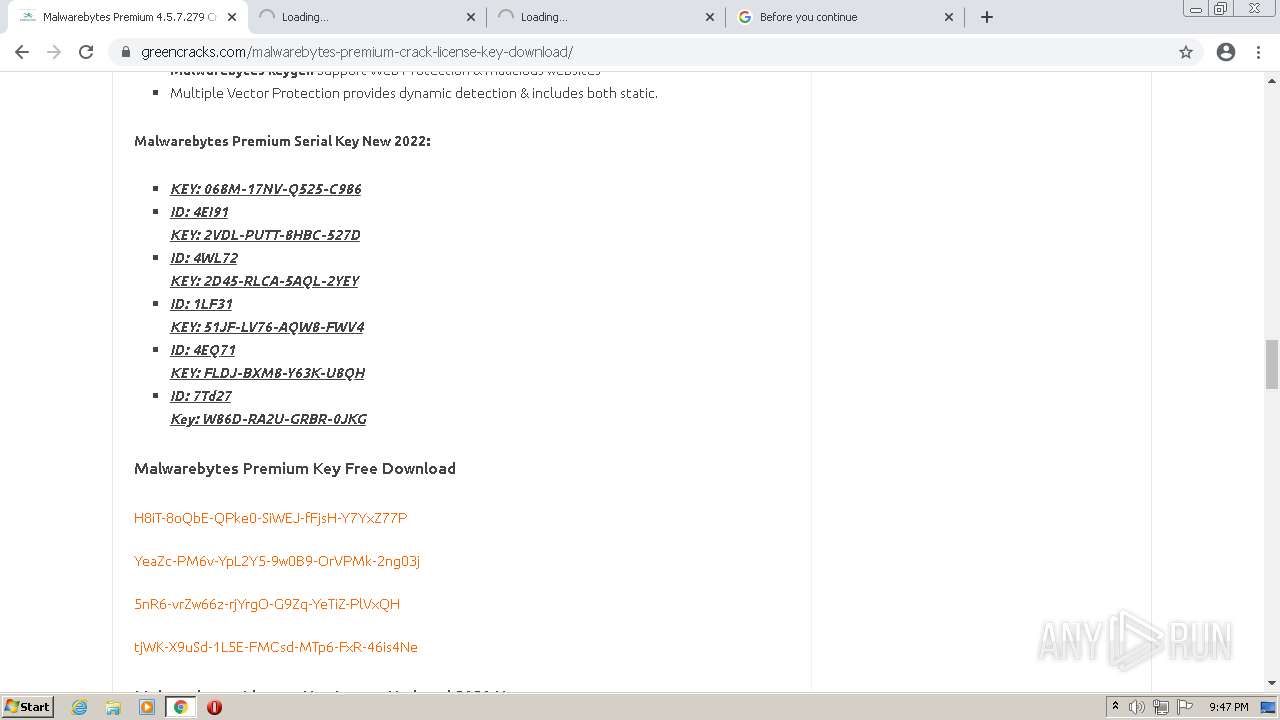Click ID: 7Td27 text

[201, 396]
